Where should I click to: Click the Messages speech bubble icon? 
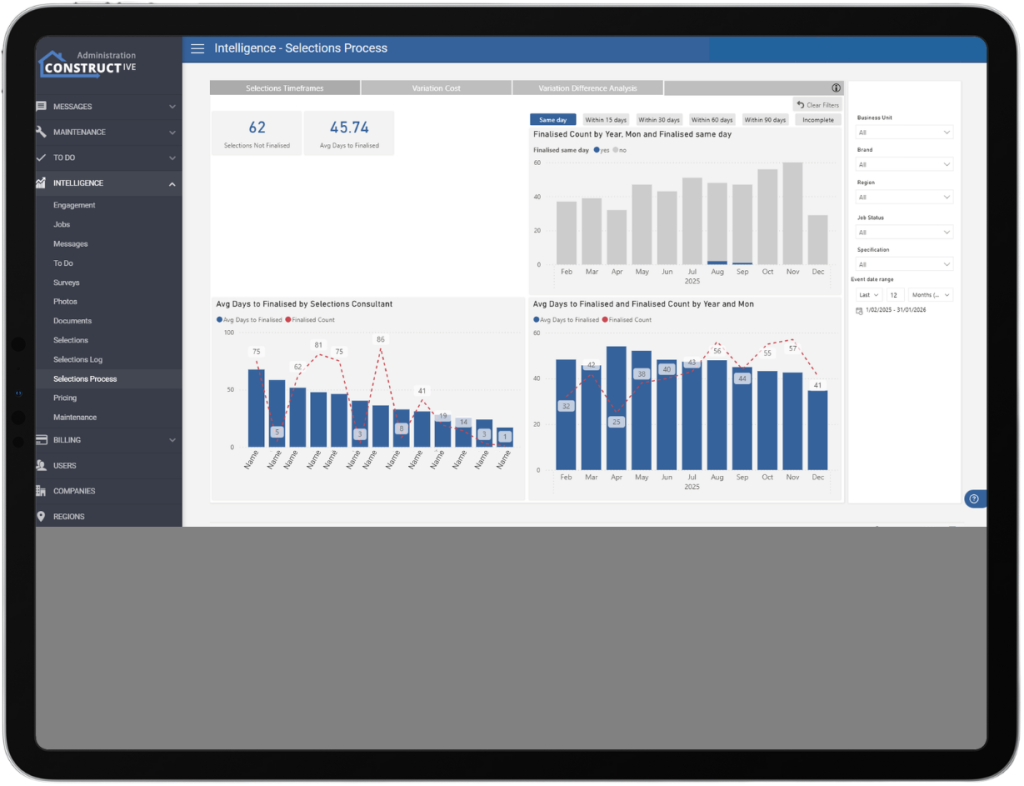point(41,106)
